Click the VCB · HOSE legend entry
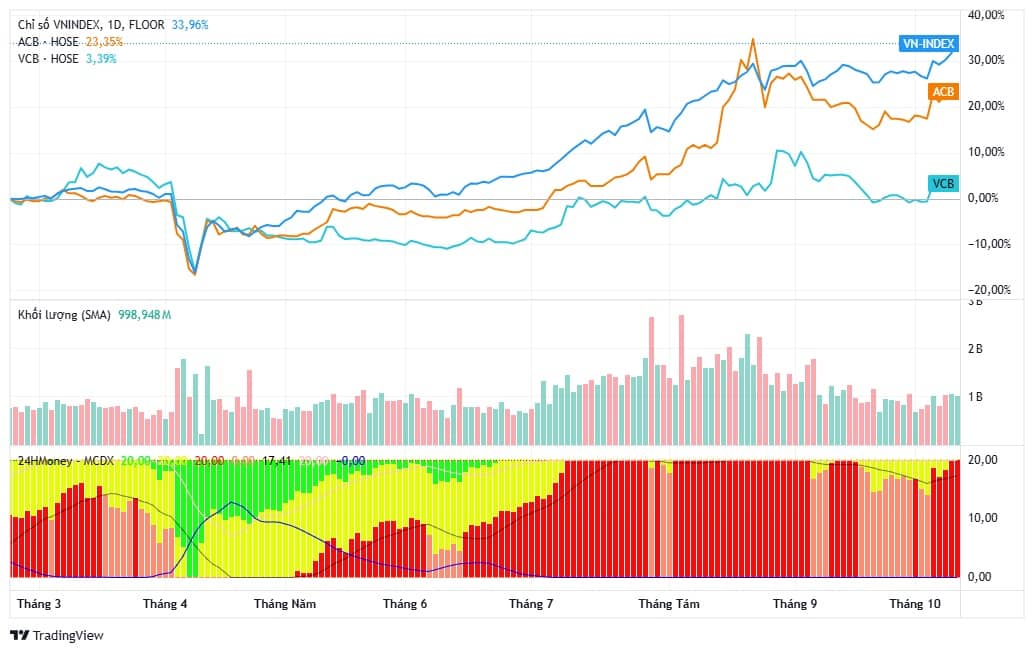 [x=49, y=58]
